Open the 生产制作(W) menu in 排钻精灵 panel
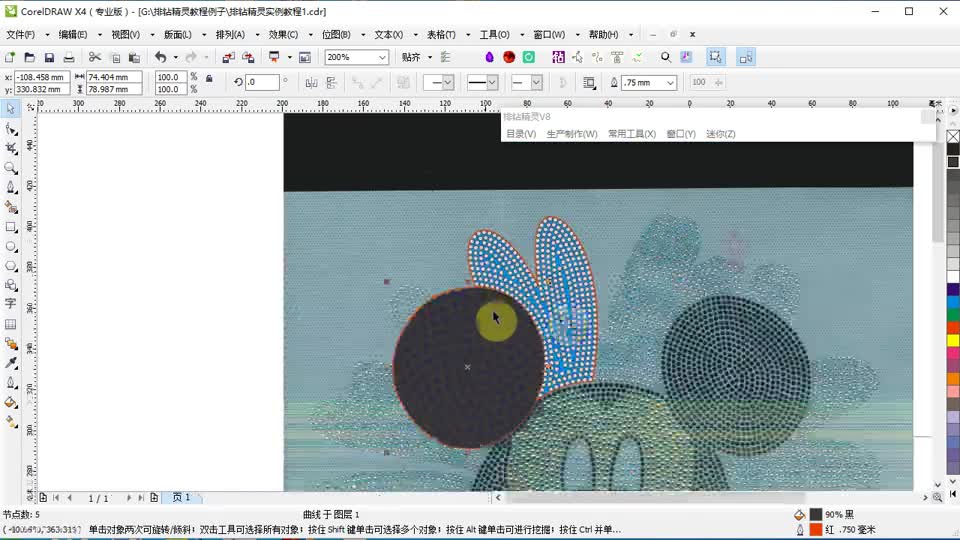 pyautogui.click(x=571, y=134)
